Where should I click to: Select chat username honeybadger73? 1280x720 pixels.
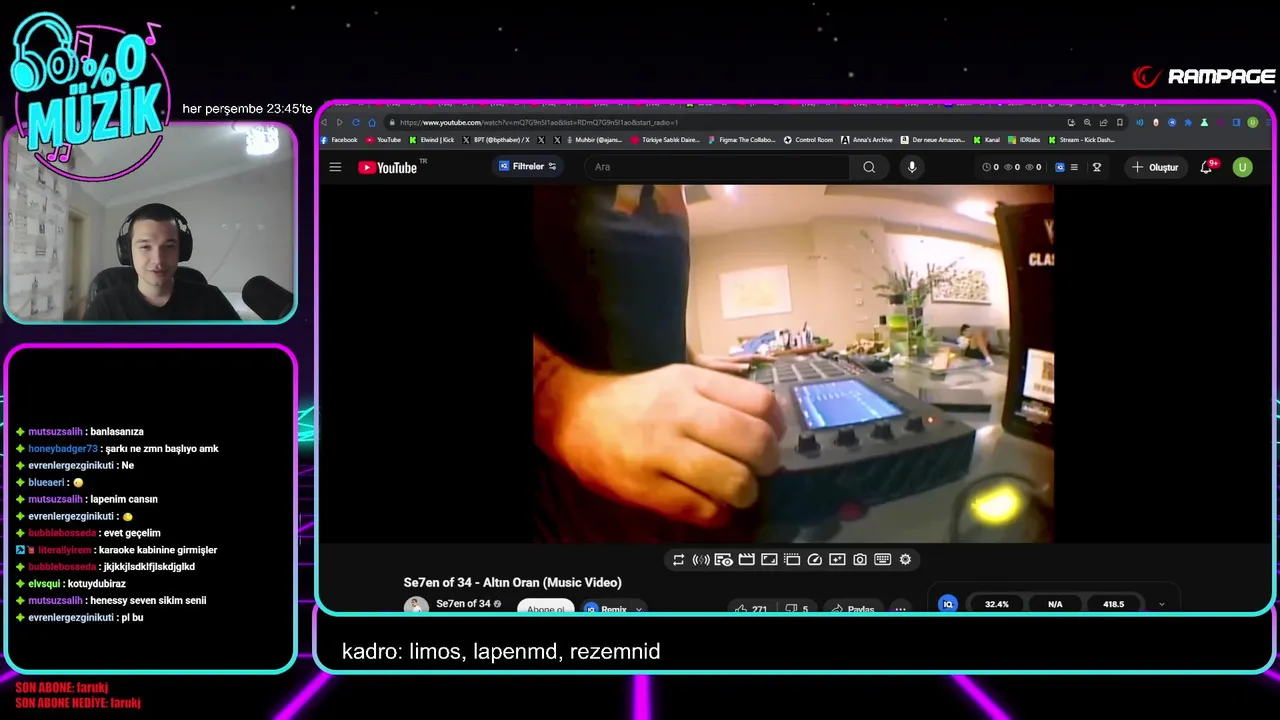pos(63,449)
